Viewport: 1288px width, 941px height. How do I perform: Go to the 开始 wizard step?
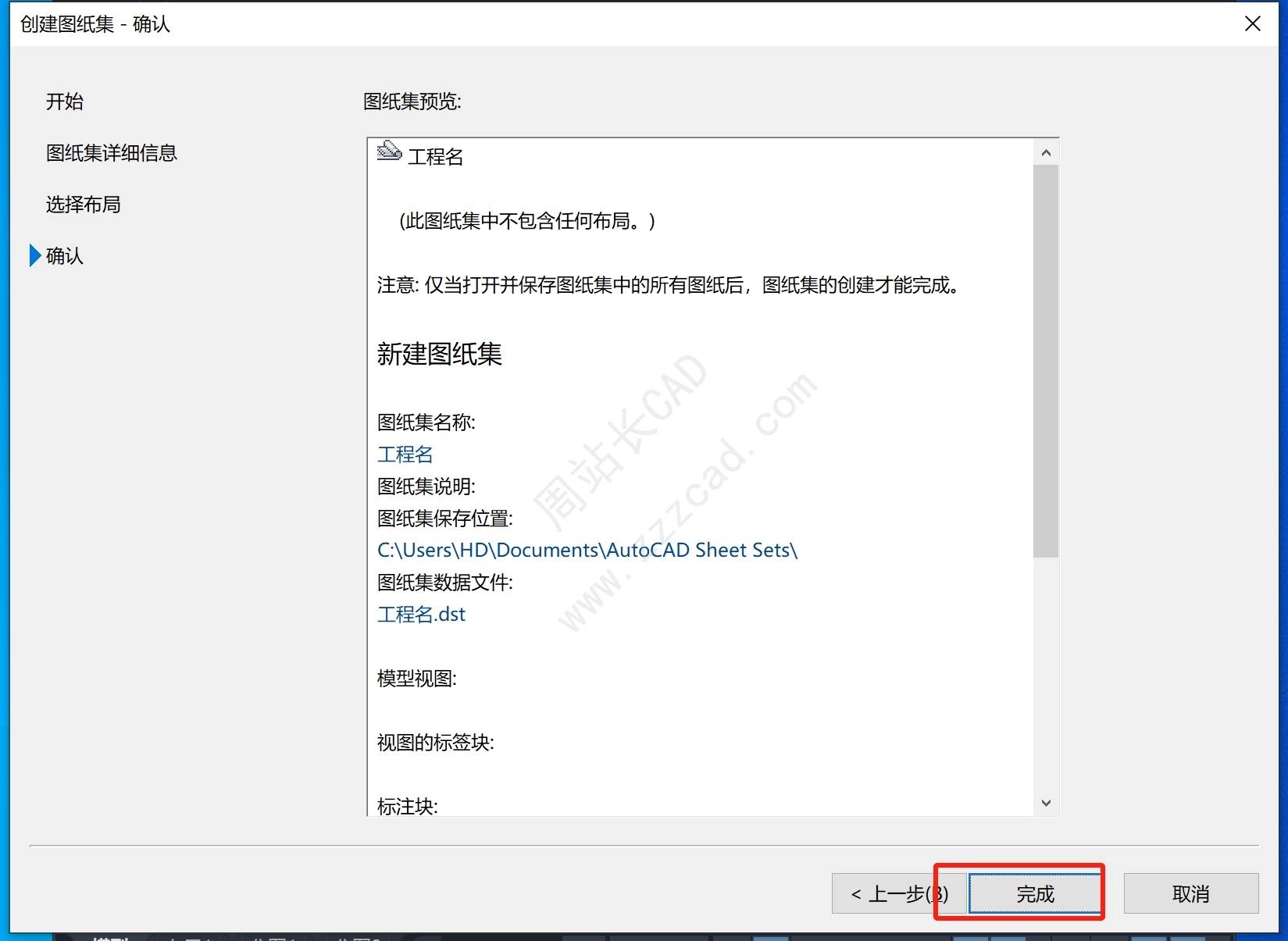(65, 102)
